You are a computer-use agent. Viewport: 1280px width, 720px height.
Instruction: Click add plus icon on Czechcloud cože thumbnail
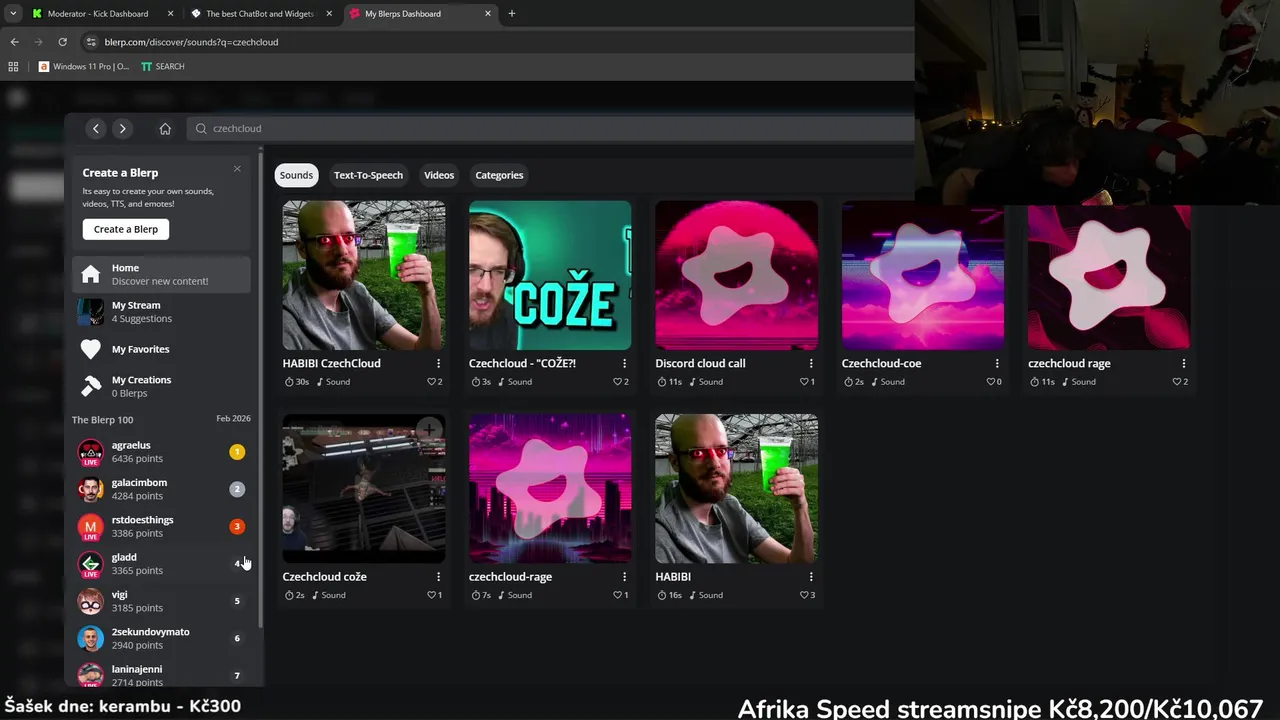tap(429, 430)
